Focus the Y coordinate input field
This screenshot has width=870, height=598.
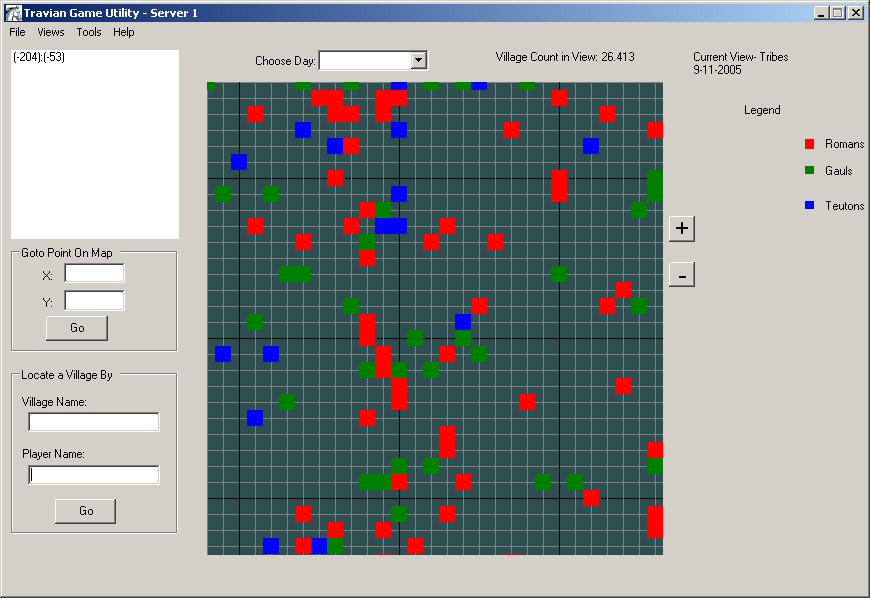(94, 301)
